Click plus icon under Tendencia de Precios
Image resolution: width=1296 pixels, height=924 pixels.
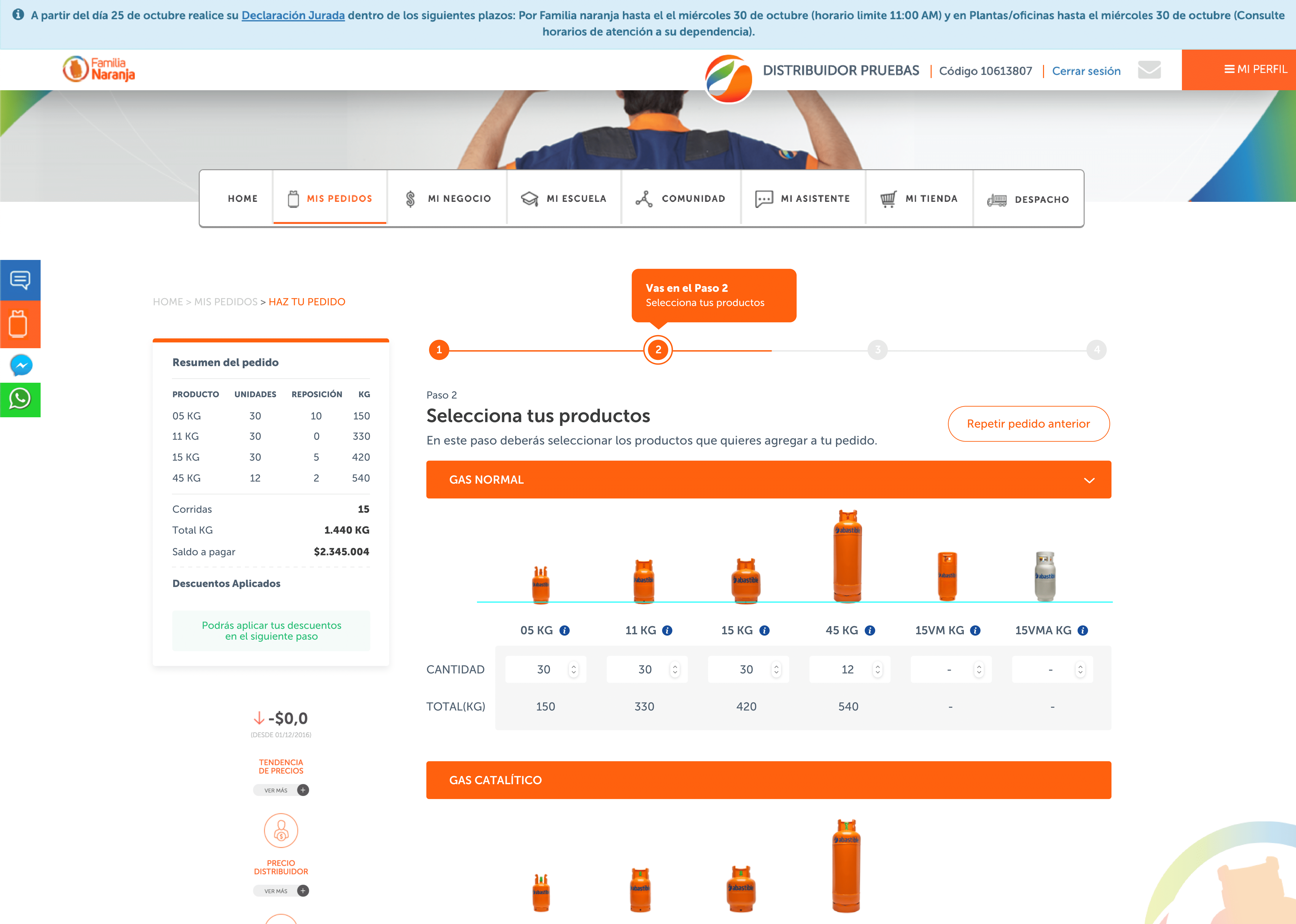click(303, 790)
